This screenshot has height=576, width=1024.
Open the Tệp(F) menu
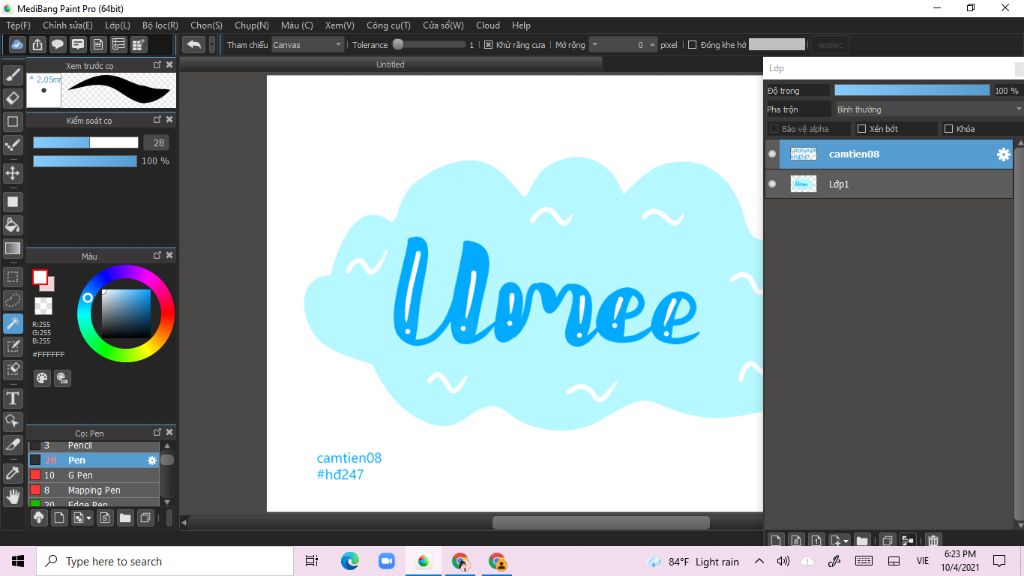coord(18,25)
